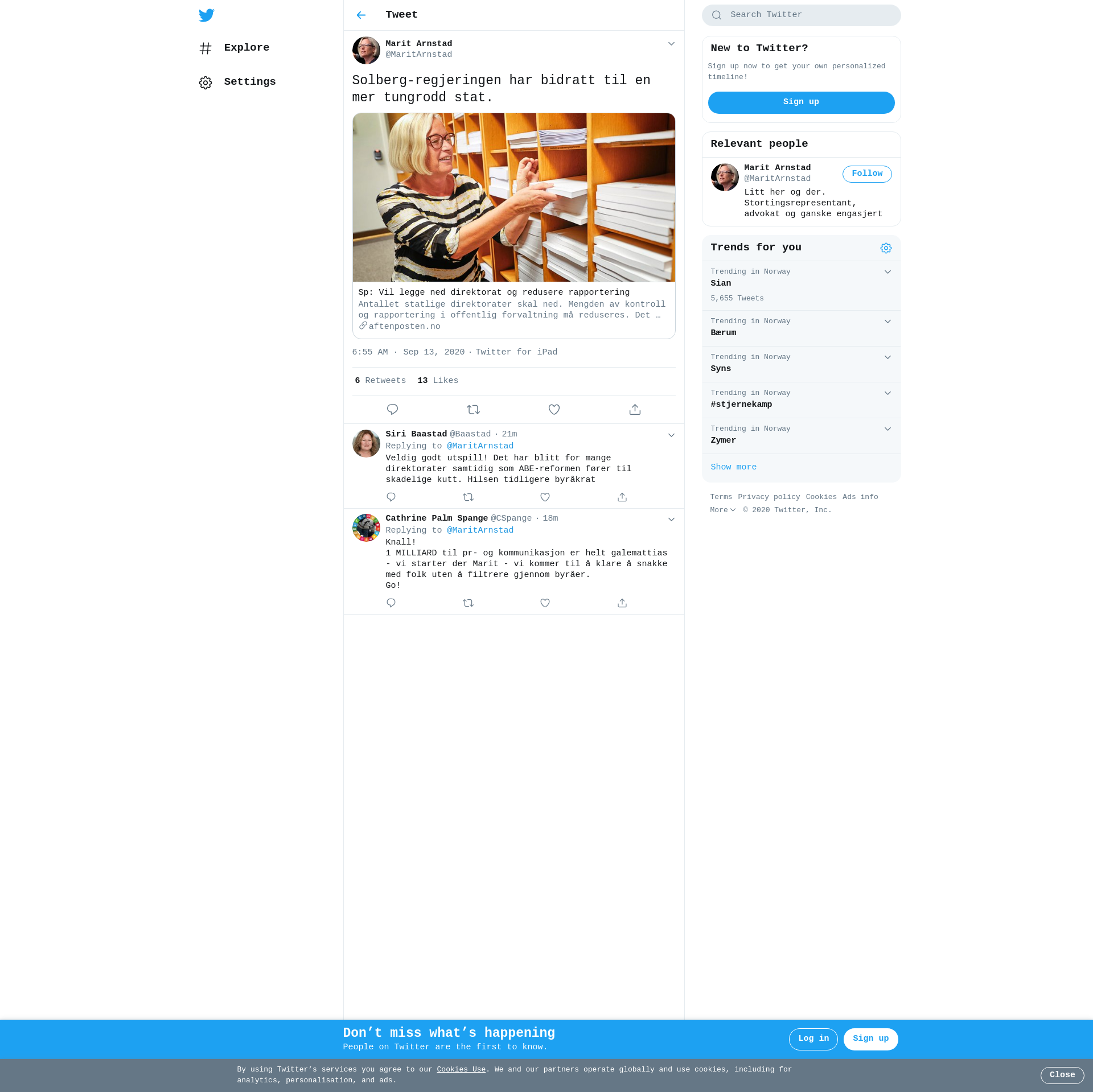Expand options for the Sian trend
Image resolution: width=1093 pixels, height=1092 pixels.
click(887, 272)
